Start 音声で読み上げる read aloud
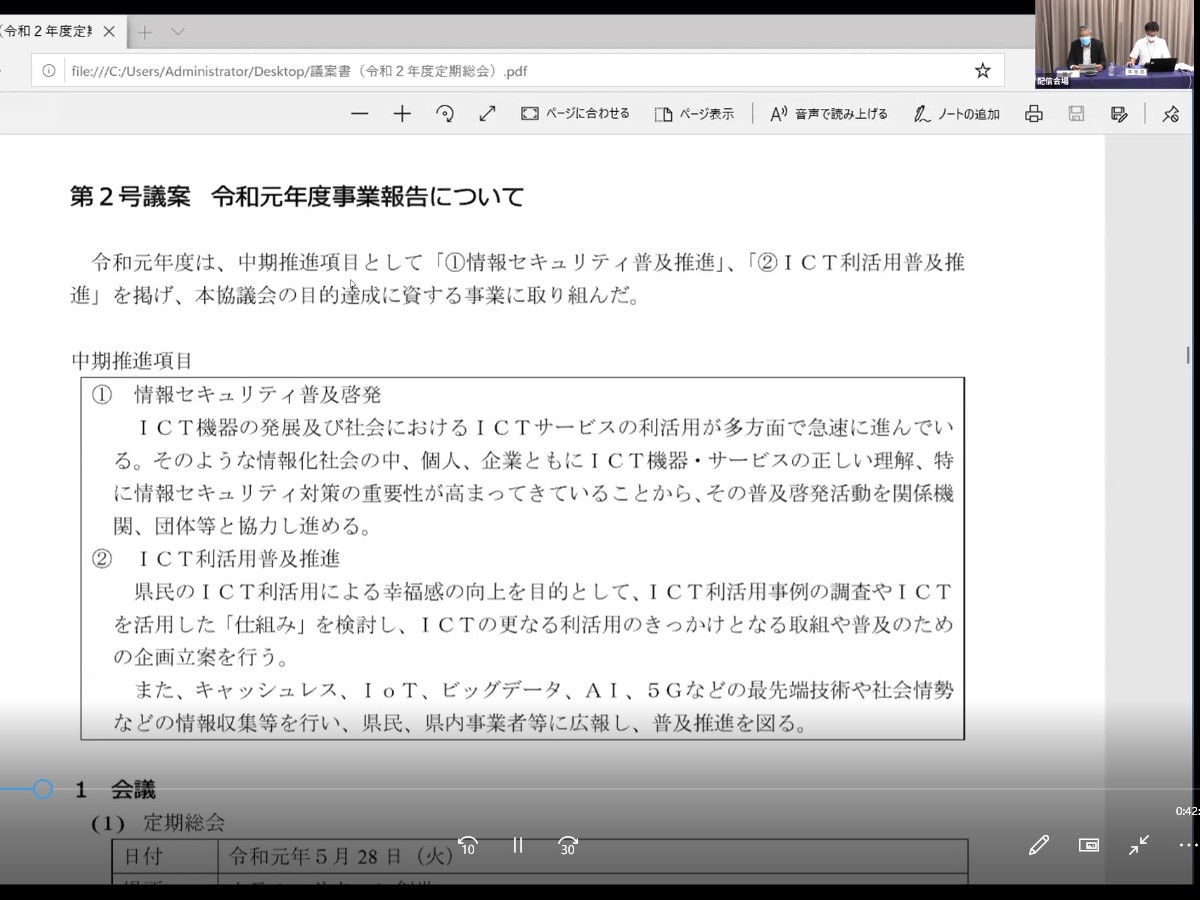This screenshot has height=900, width=1200. coord(828,114)
